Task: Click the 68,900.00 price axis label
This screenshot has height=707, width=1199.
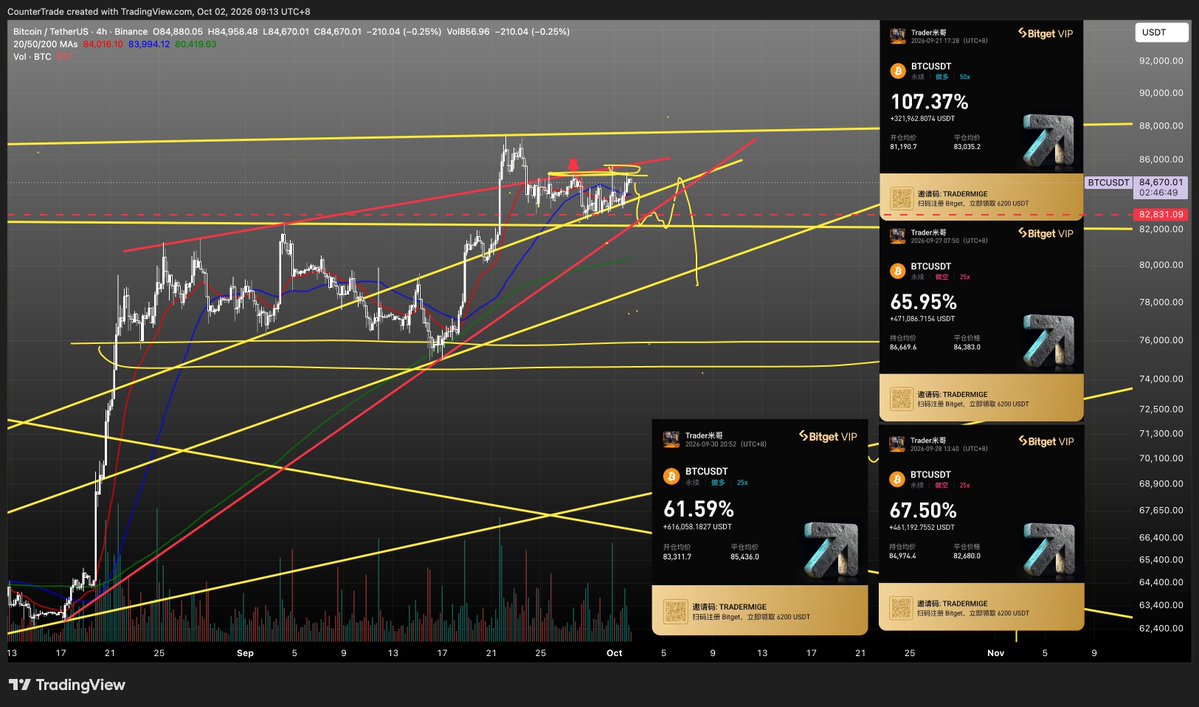Action: 1161,484
